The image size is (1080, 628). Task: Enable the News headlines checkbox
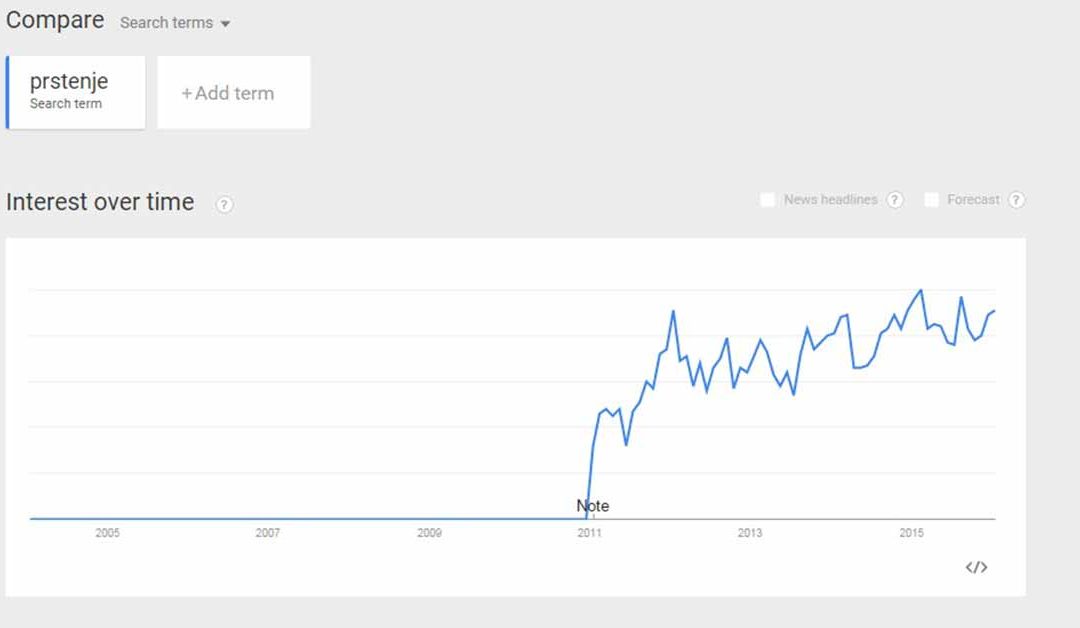click(x=768, y=200)
